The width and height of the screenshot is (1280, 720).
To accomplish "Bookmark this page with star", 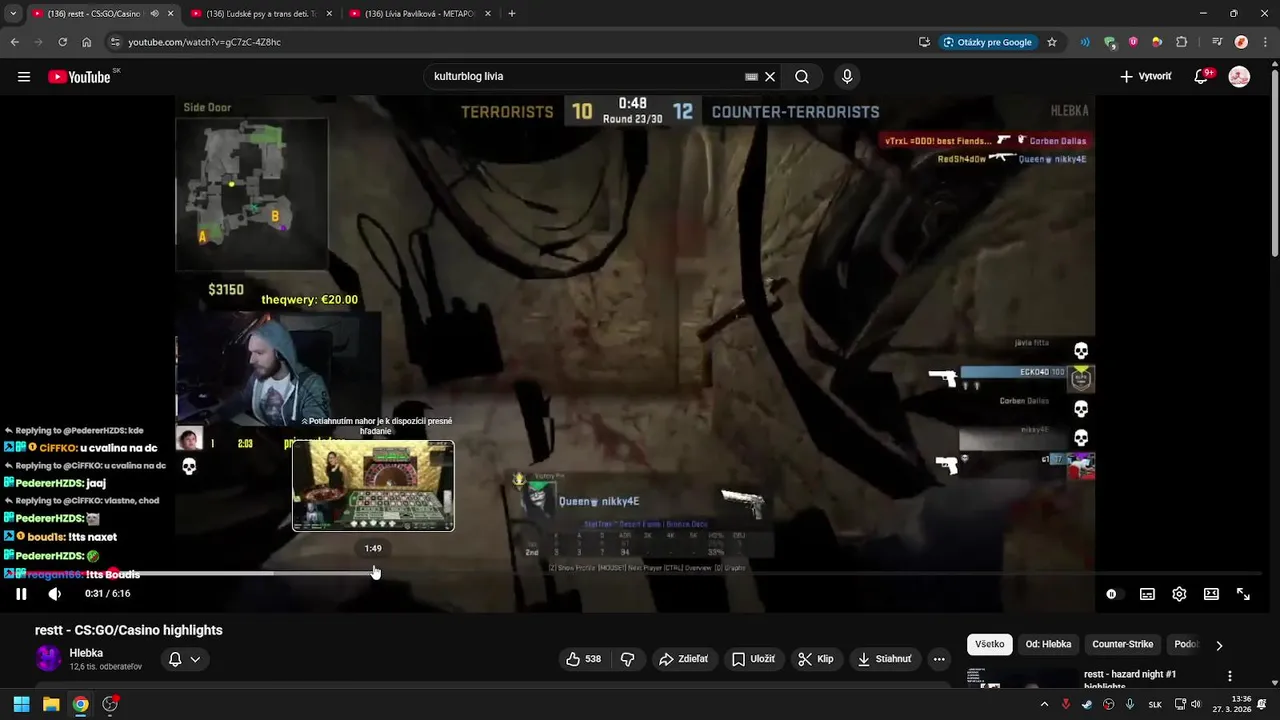I will 1052,42.
